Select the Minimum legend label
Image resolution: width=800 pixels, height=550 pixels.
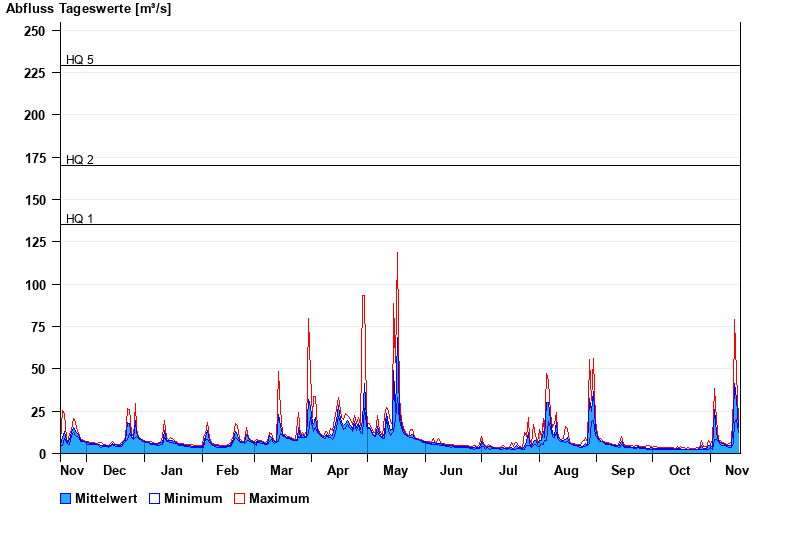[x=193, y=498]
